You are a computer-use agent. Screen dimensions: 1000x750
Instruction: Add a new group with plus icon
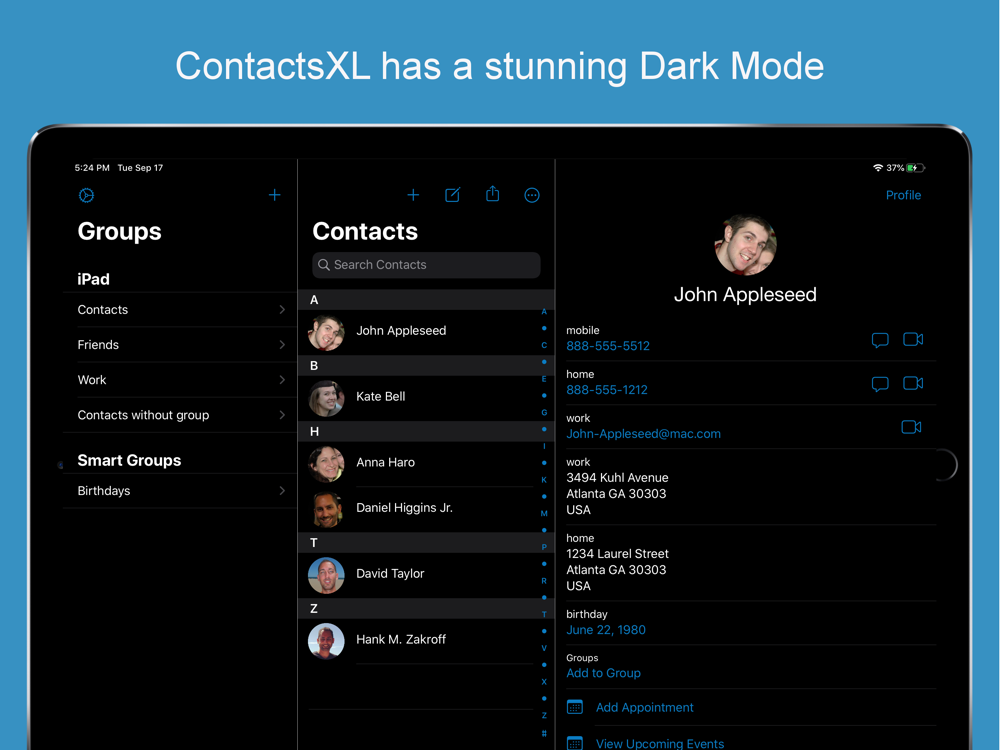coord(274,195)
